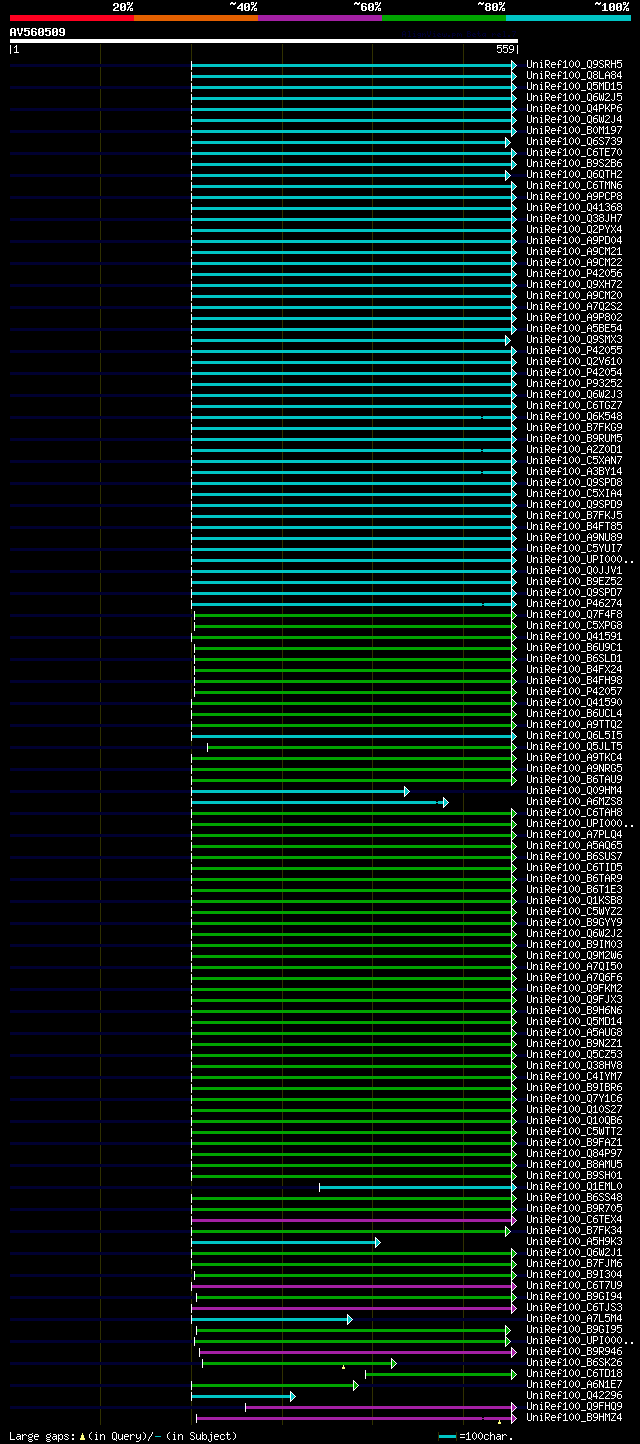Screen dimensions: 640x1444
Task: Click the red 20% legend segment
Action: [x=71, y=18]
